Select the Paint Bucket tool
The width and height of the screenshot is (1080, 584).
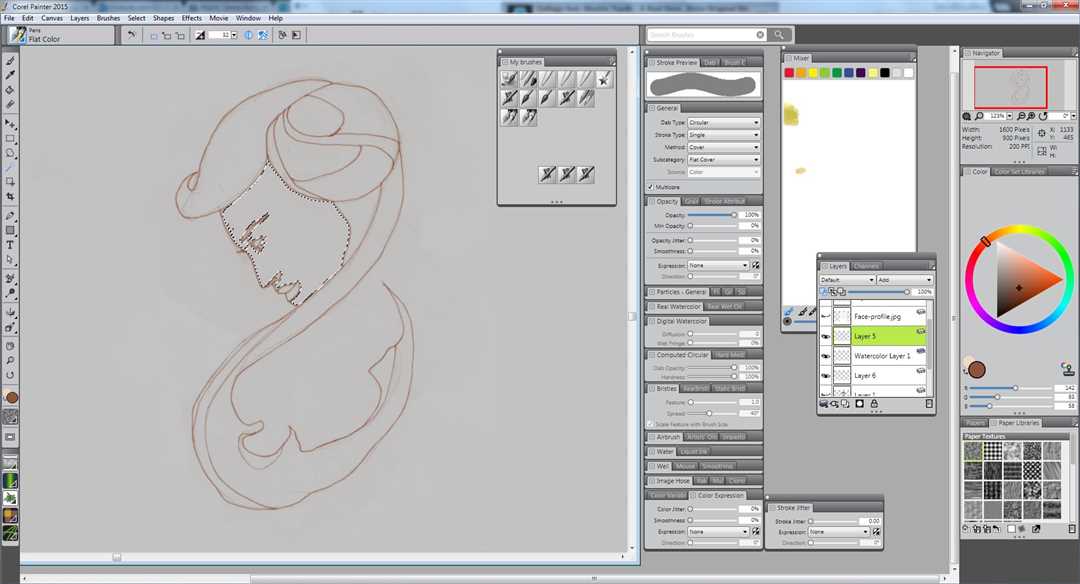pos(11,90)
